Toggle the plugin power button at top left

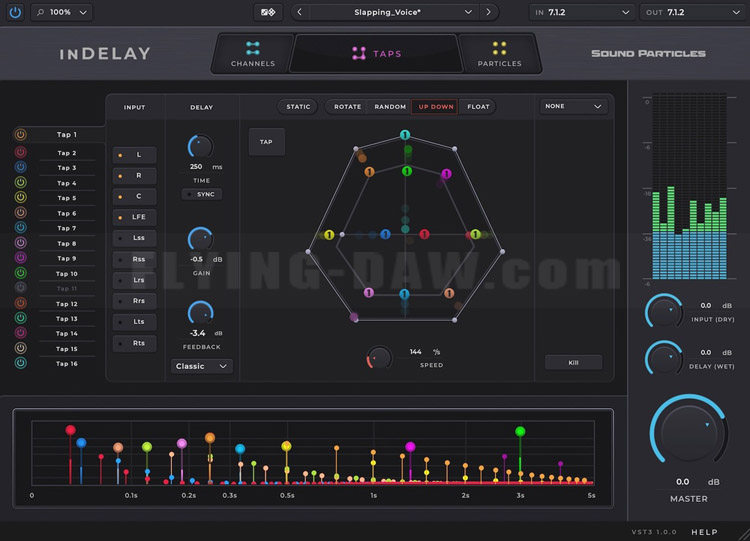[15, 12]
